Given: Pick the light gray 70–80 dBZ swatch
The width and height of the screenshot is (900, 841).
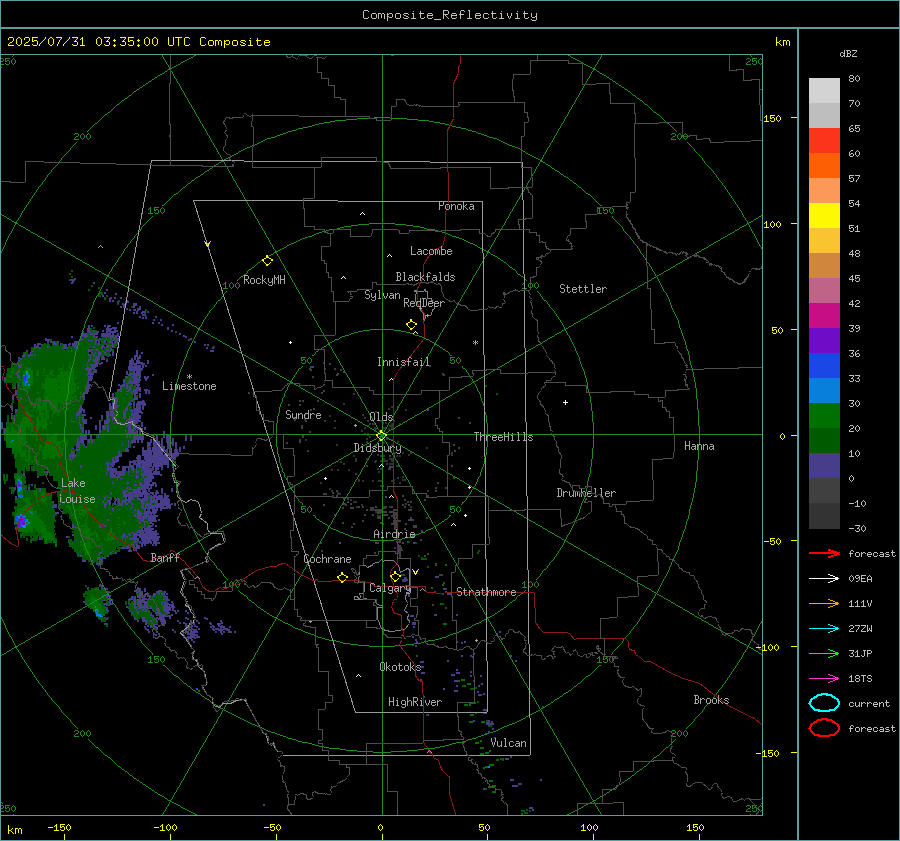Looking at the screenshot, I should (x=824, y=90).
